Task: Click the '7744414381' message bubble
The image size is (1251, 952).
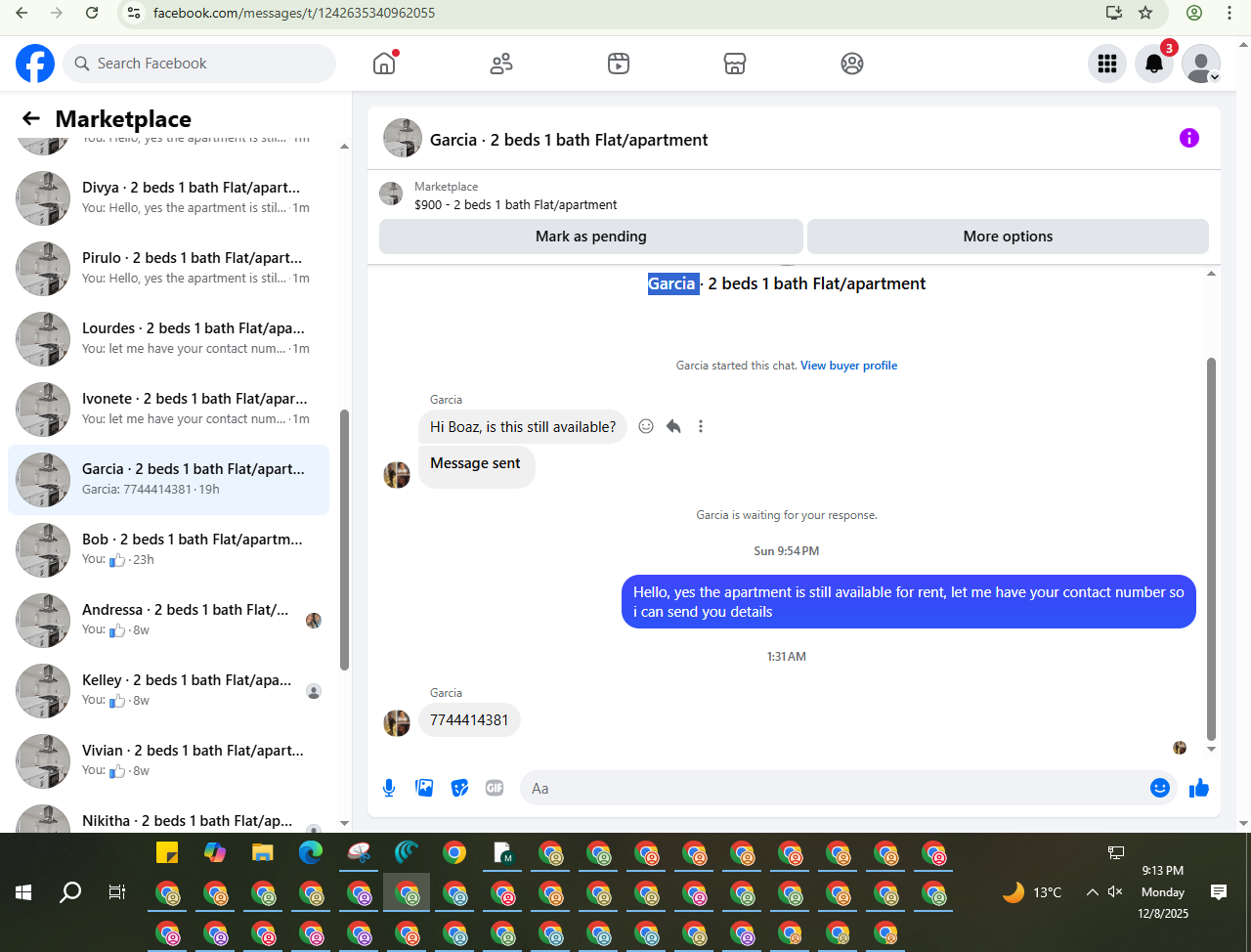Action: pos(469,720)
